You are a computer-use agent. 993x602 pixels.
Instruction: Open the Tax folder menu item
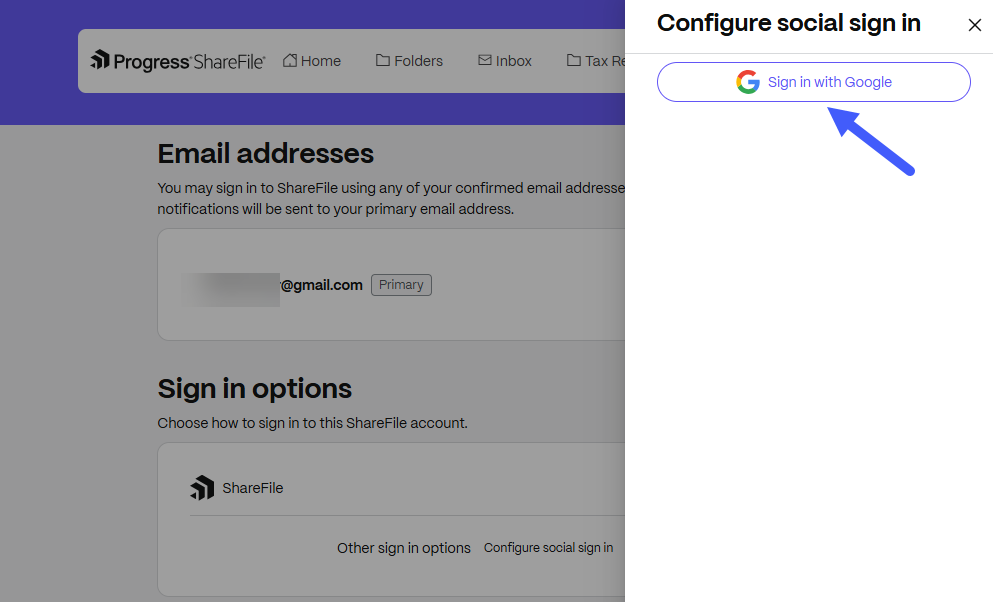click(595, 61)
